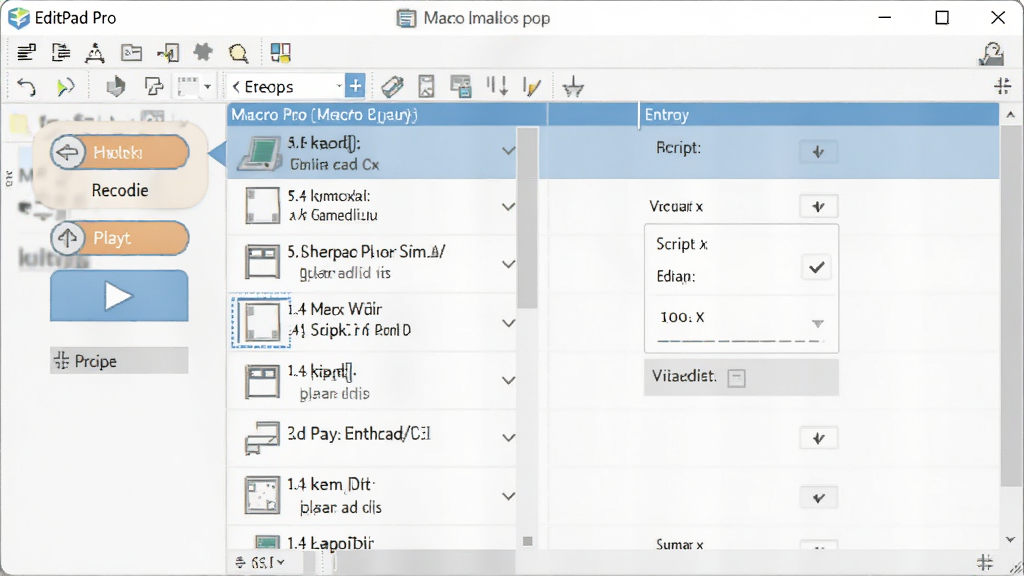
Task: Expand the Sherpac Phor Sim row chevron
Action: (508, 264)
